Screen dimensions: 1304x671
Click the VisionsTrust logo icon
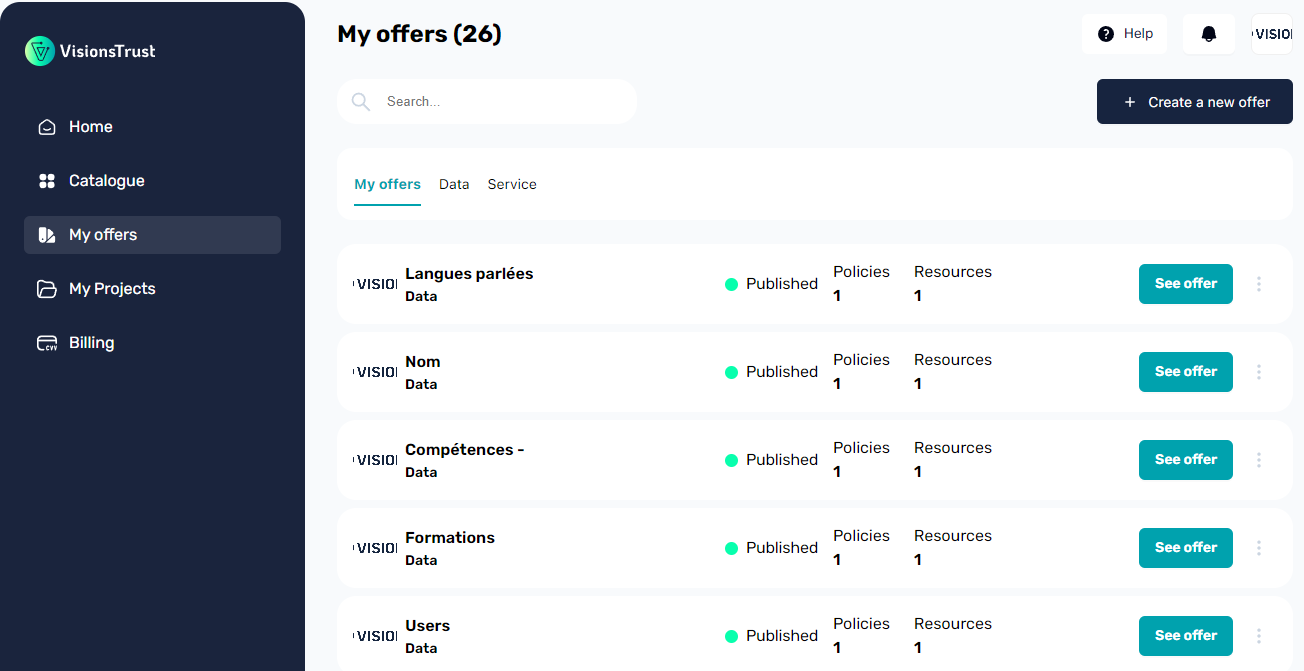point(40,51)
